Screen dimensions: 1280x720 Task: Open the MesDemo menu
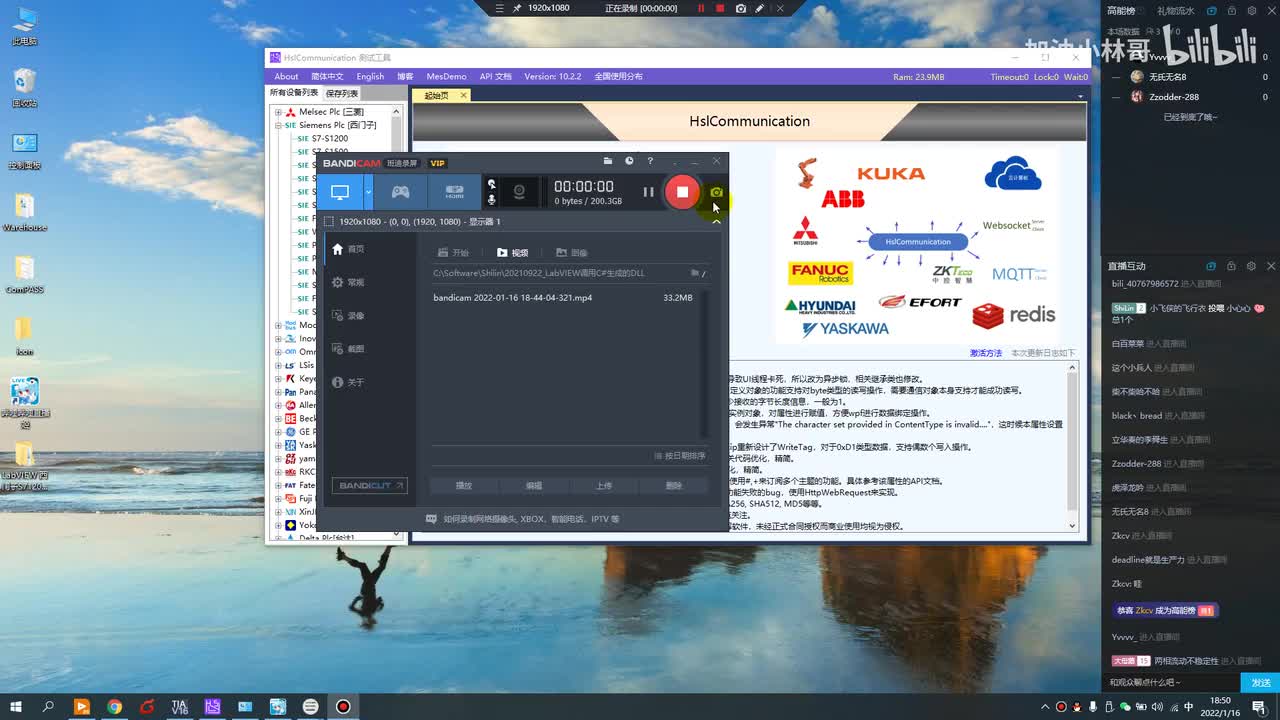(x=446, y=76)
